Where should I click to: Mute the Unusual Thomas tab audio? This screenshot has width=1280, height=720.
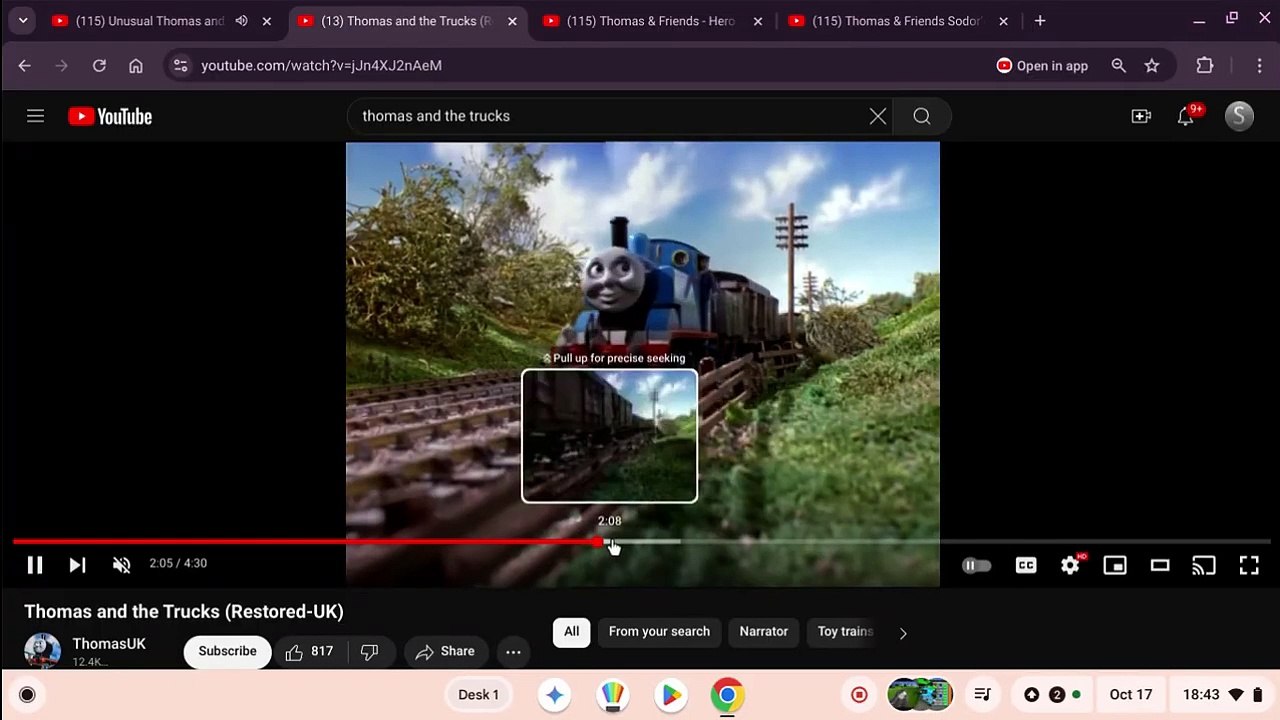coord(241,21)
